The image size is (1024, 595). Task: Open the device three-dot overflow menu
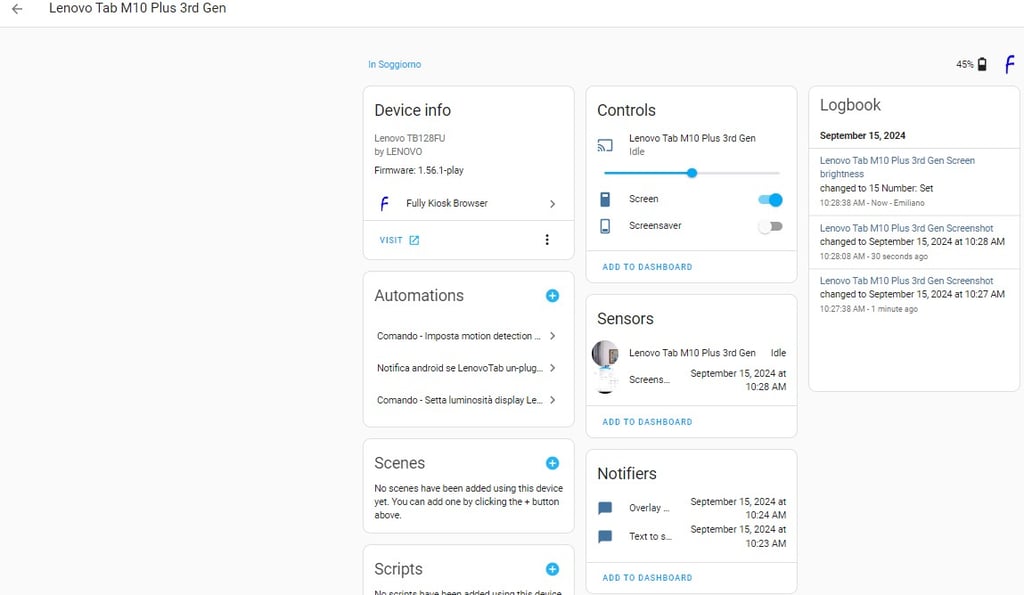547,240
